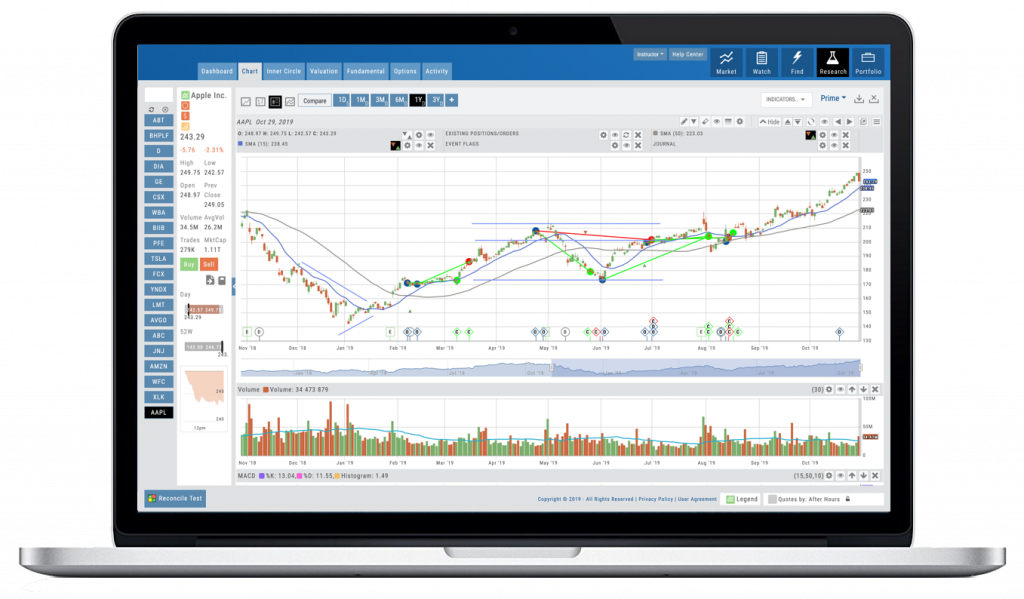Click the Buy button for Apple
The height and width of the screenshot is (599, 1024).
(190, 264)
